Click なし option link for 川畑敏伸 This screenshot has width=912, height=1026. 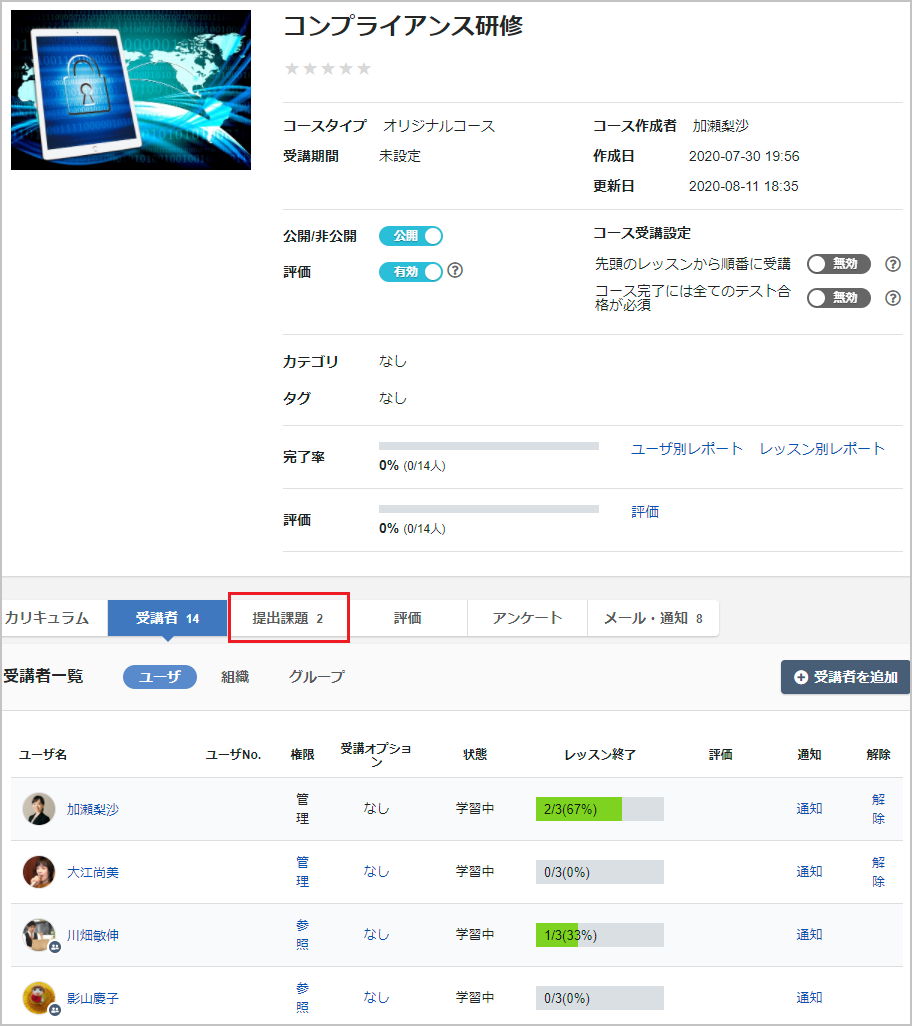(376, 934)
